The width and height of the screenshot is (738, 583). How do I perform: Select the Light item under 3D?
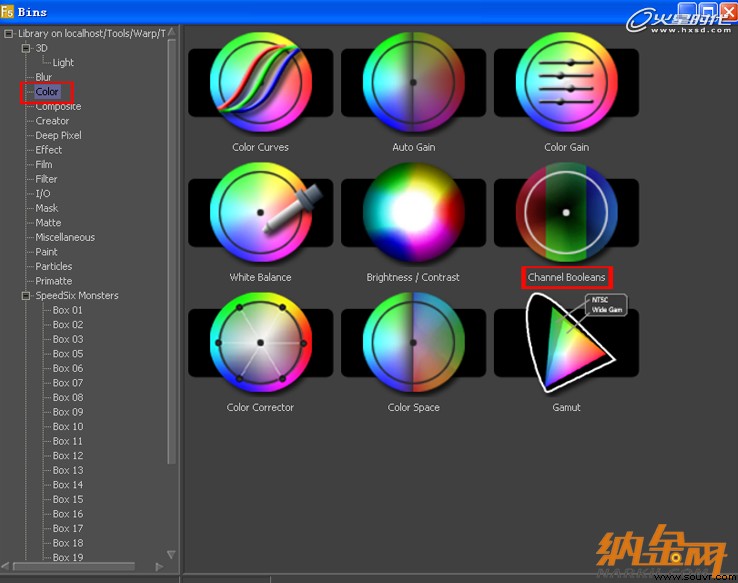point(63,62)
